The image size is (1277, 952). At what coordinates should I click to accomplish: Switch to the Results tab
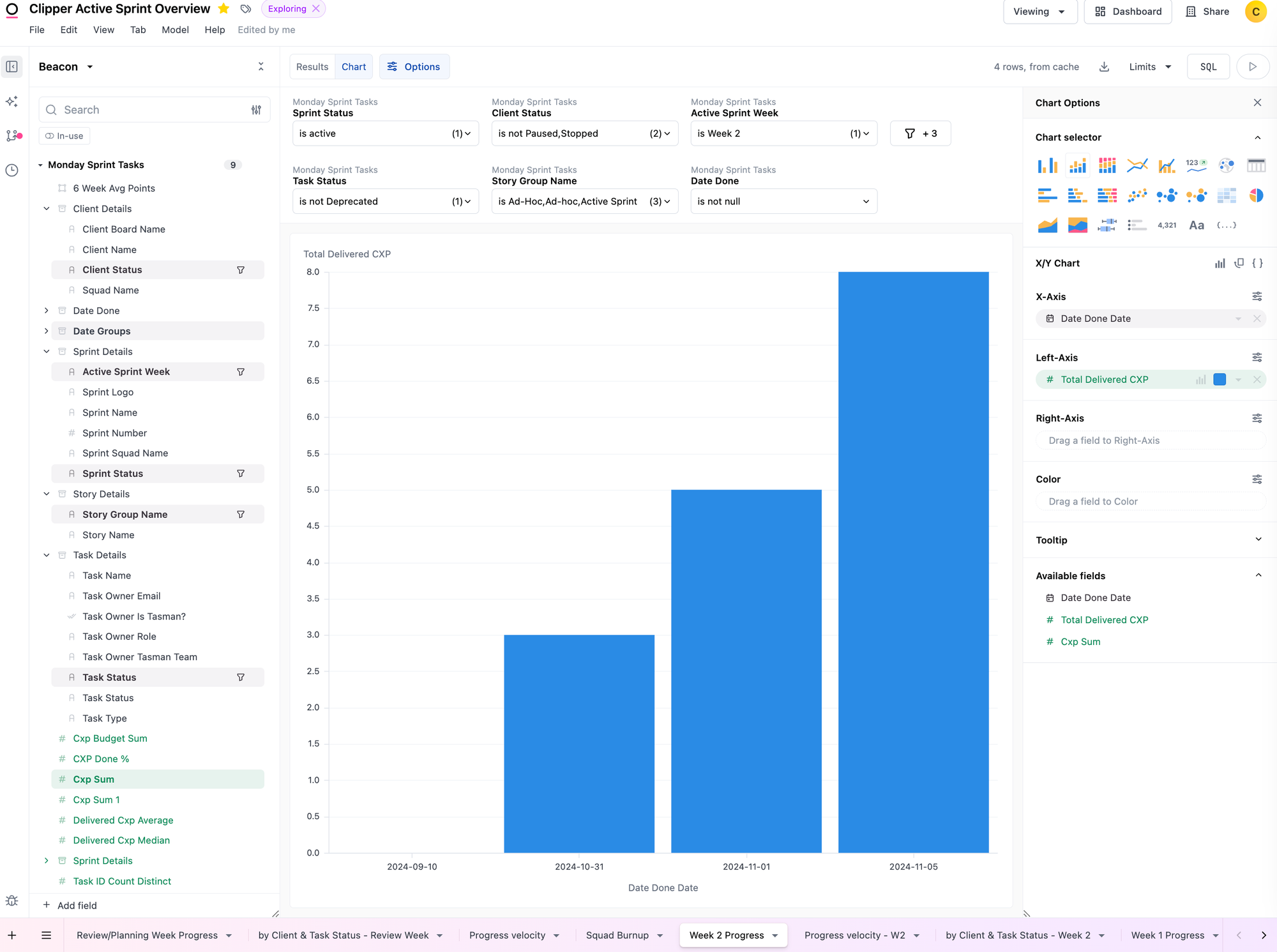[312, 67]
